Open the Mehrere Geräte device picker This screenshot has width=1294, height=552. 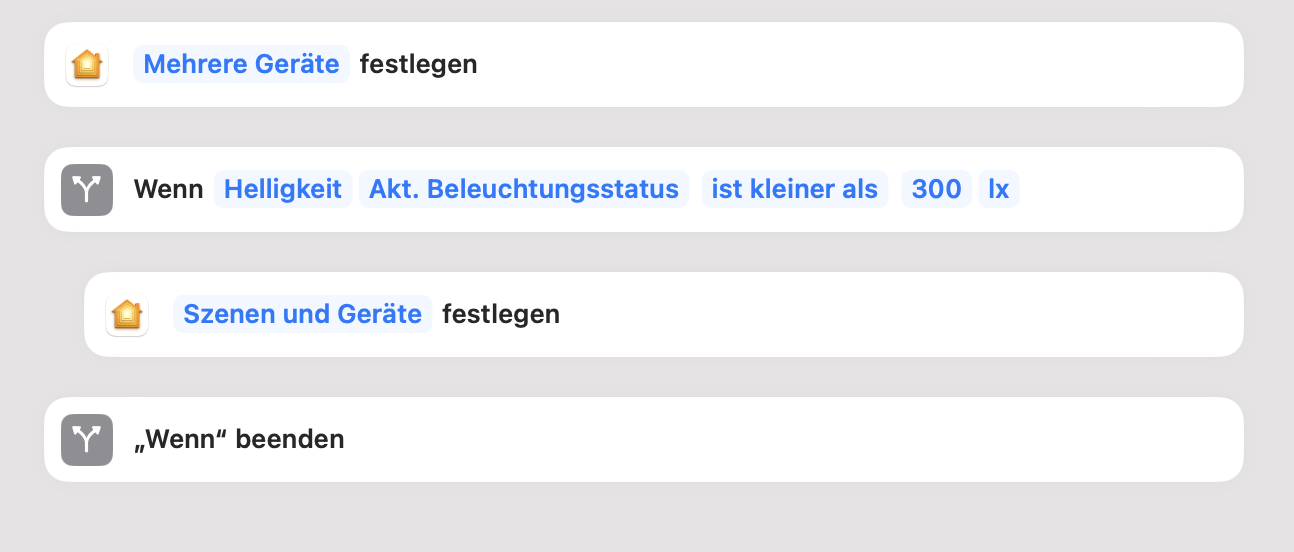click(241, 64)
